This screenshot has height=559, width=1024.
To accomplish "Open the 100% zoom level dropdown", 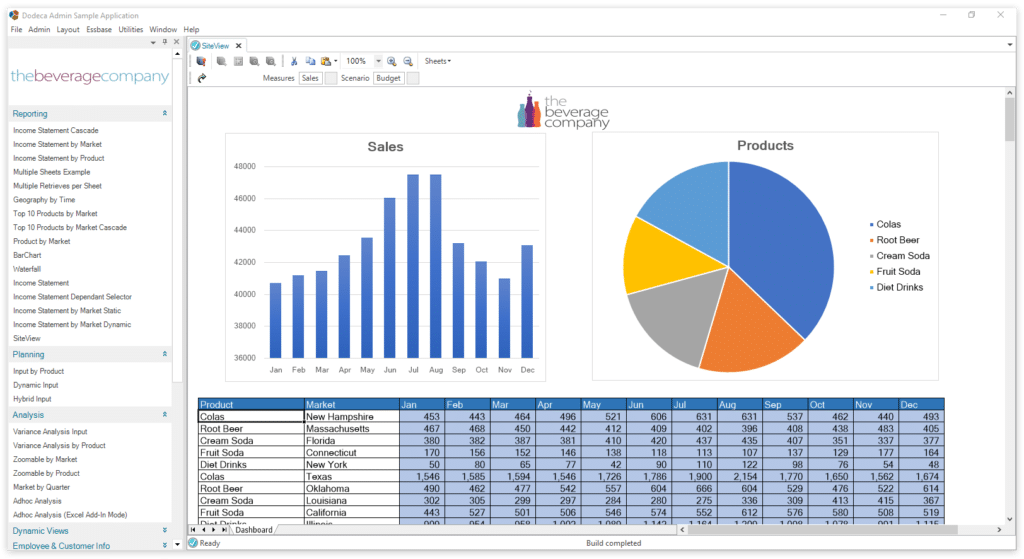I will (378, 61).
